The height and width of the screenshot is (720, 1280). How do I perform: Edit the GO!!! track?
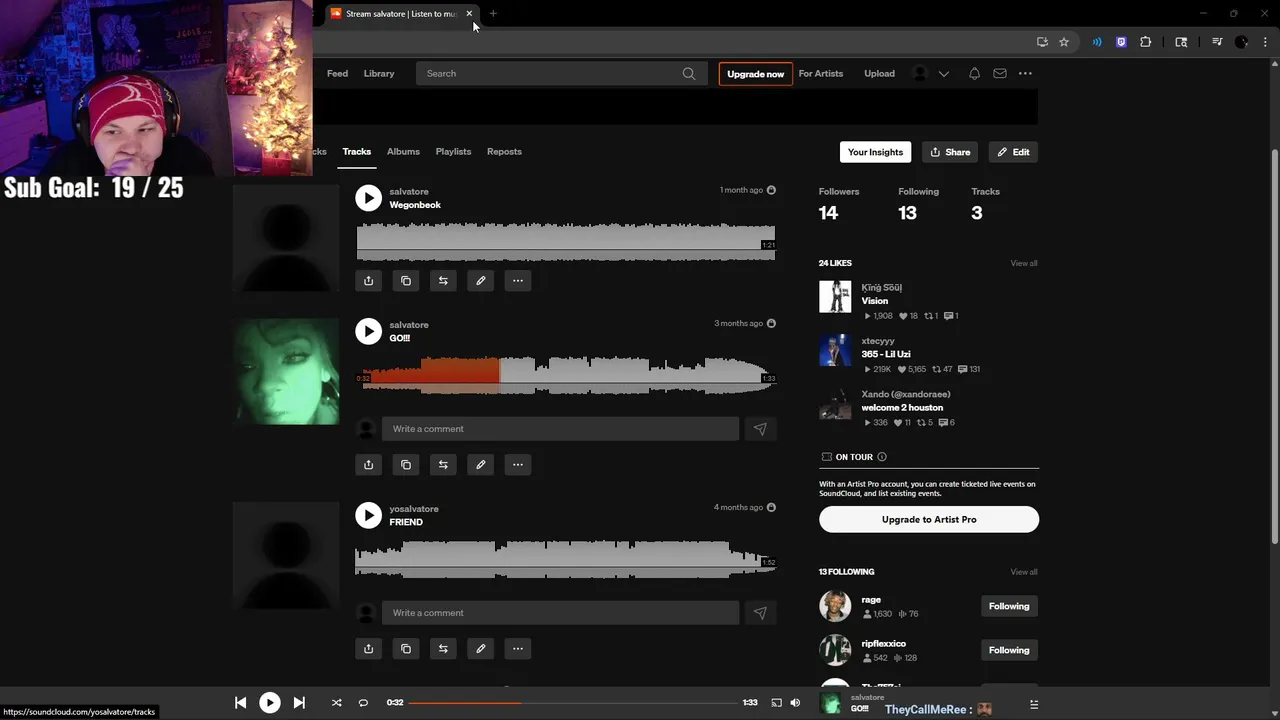(481, 465)
